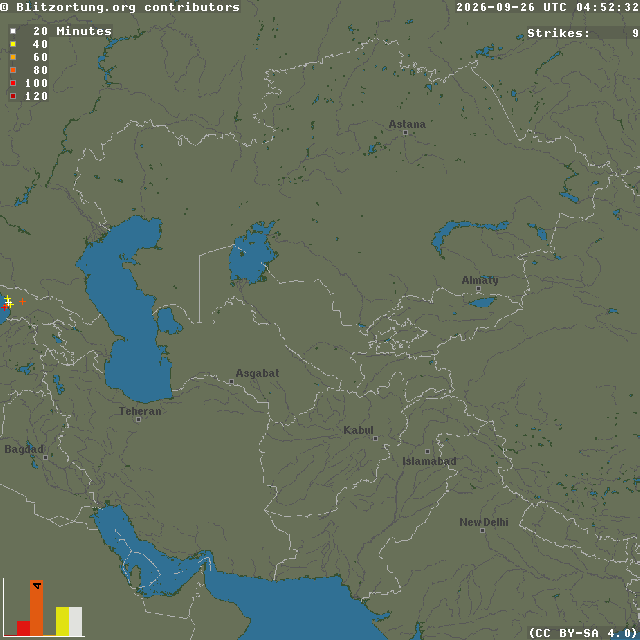Click the orange lightning strike cross
This screenshot has height=640, width=640.
(22, 301)
